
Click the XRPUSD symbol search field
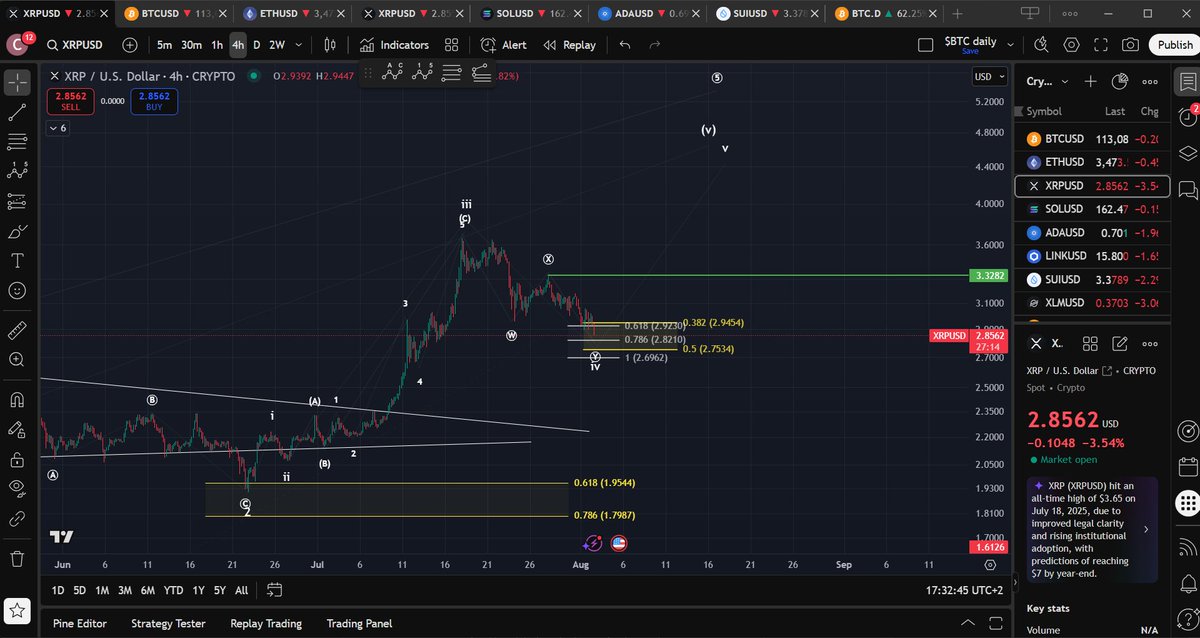click(76, 45)
